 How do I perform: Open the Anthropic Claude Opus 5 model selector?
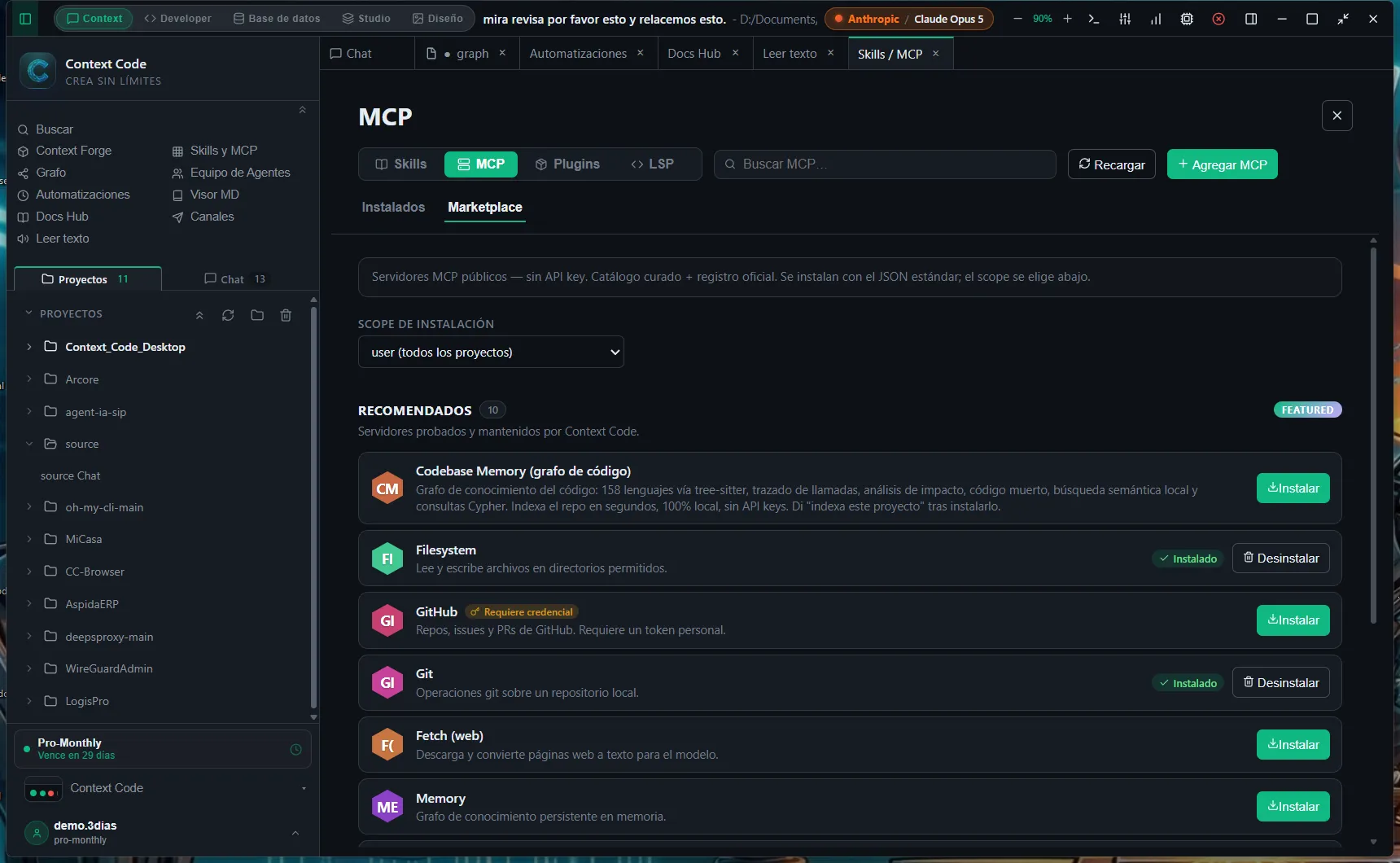909,19
